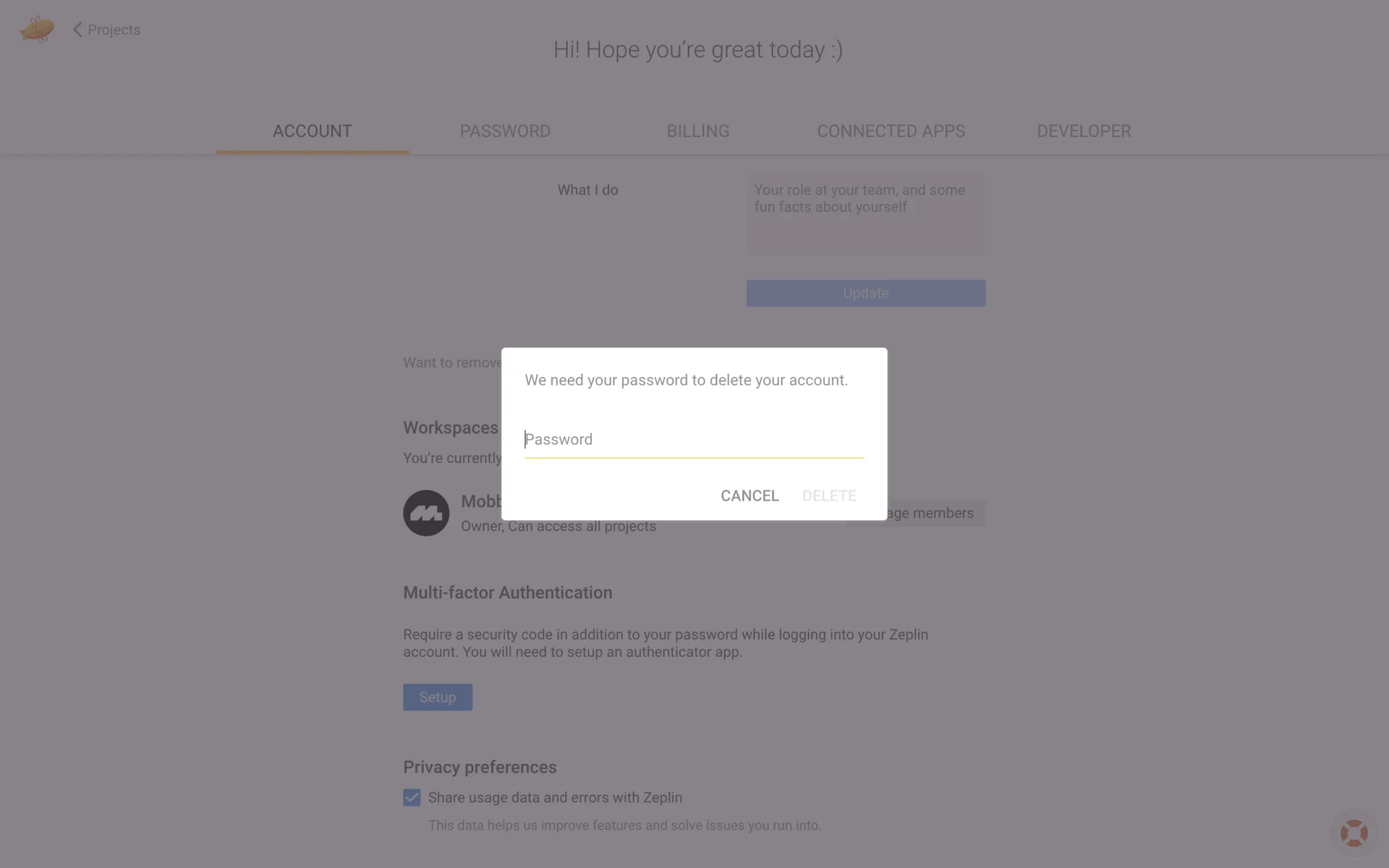
Task: Click the Multi-factor Authentication heading
Action: point(507,592)
